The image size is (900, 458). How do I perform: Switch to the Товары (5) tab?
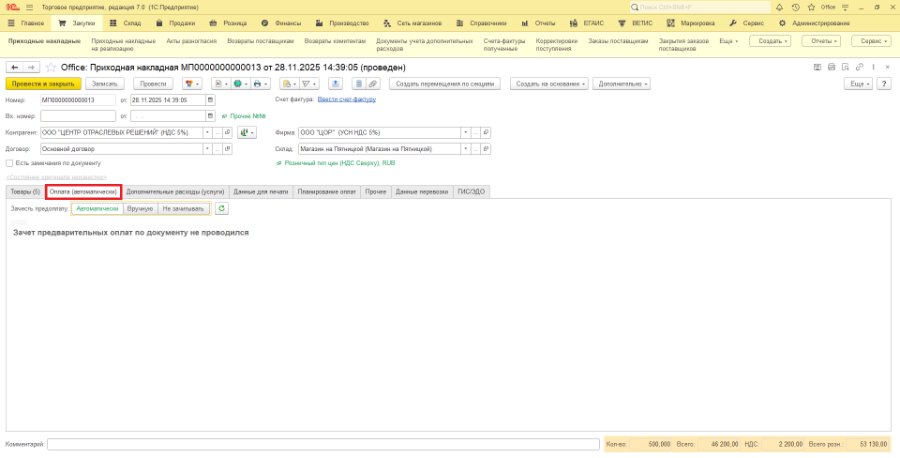(x=25, y=192)
